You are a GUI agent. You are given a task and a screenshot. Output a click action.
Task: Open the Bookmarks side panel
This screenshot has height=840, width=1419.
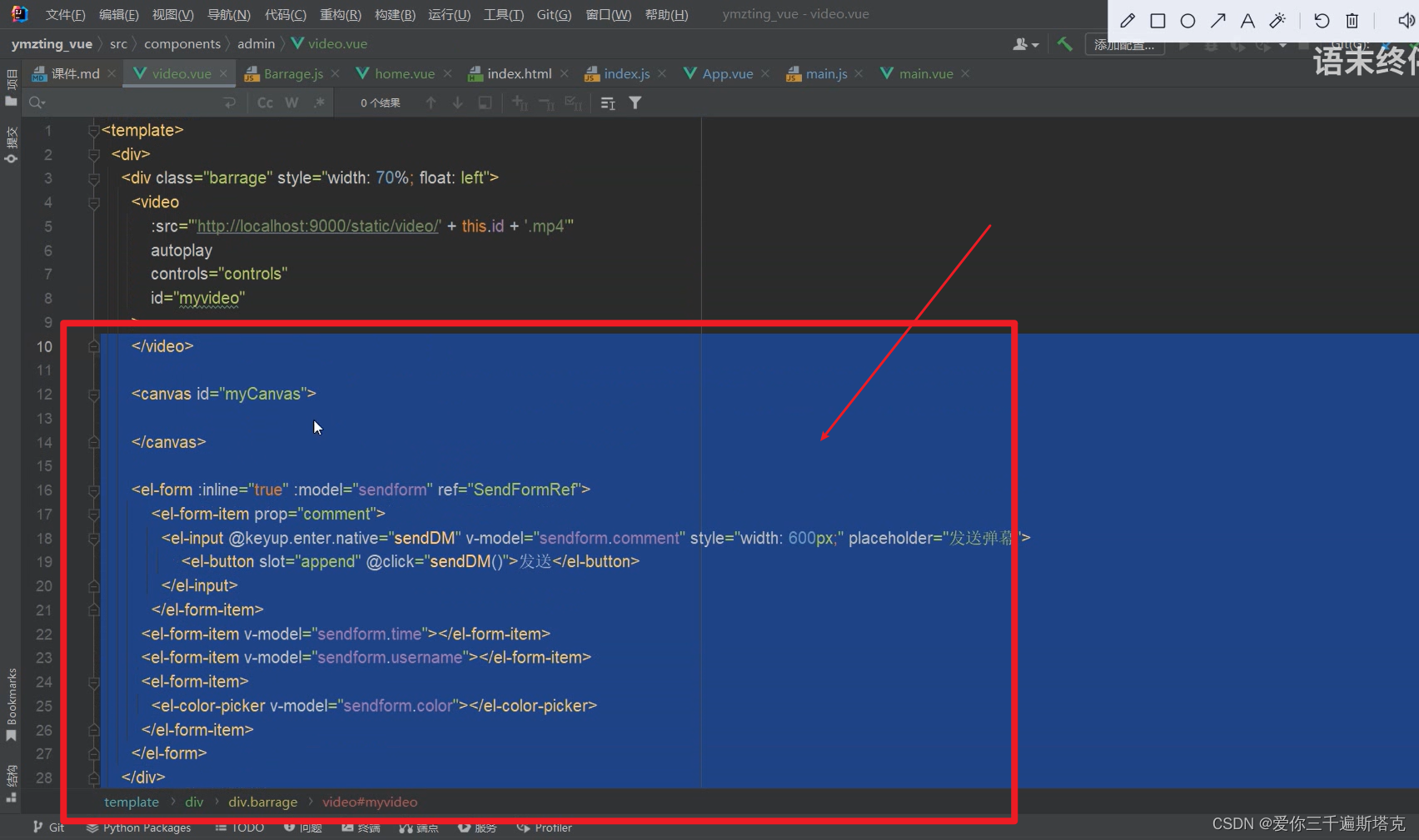click(x=12, y=703)
